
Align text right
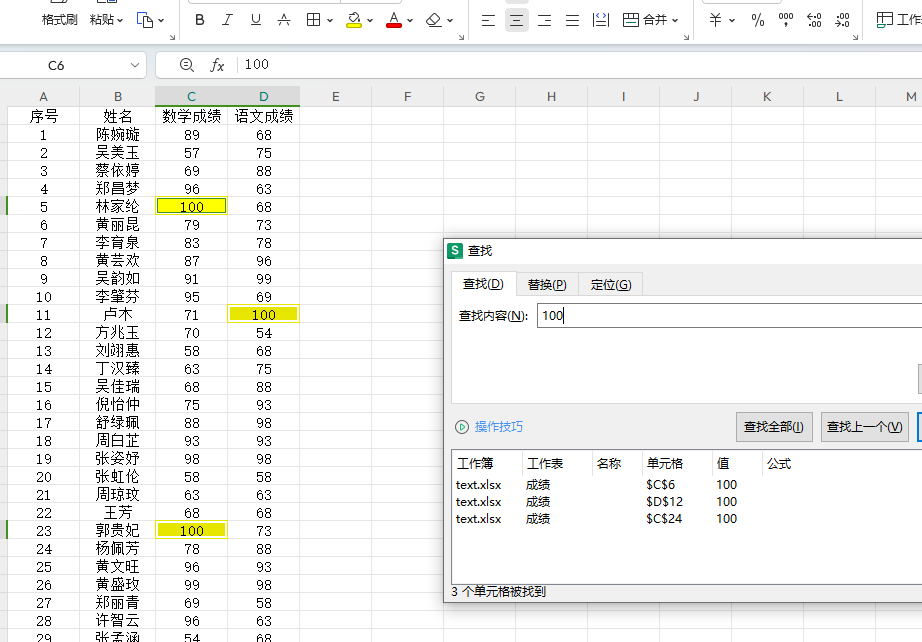544,21
